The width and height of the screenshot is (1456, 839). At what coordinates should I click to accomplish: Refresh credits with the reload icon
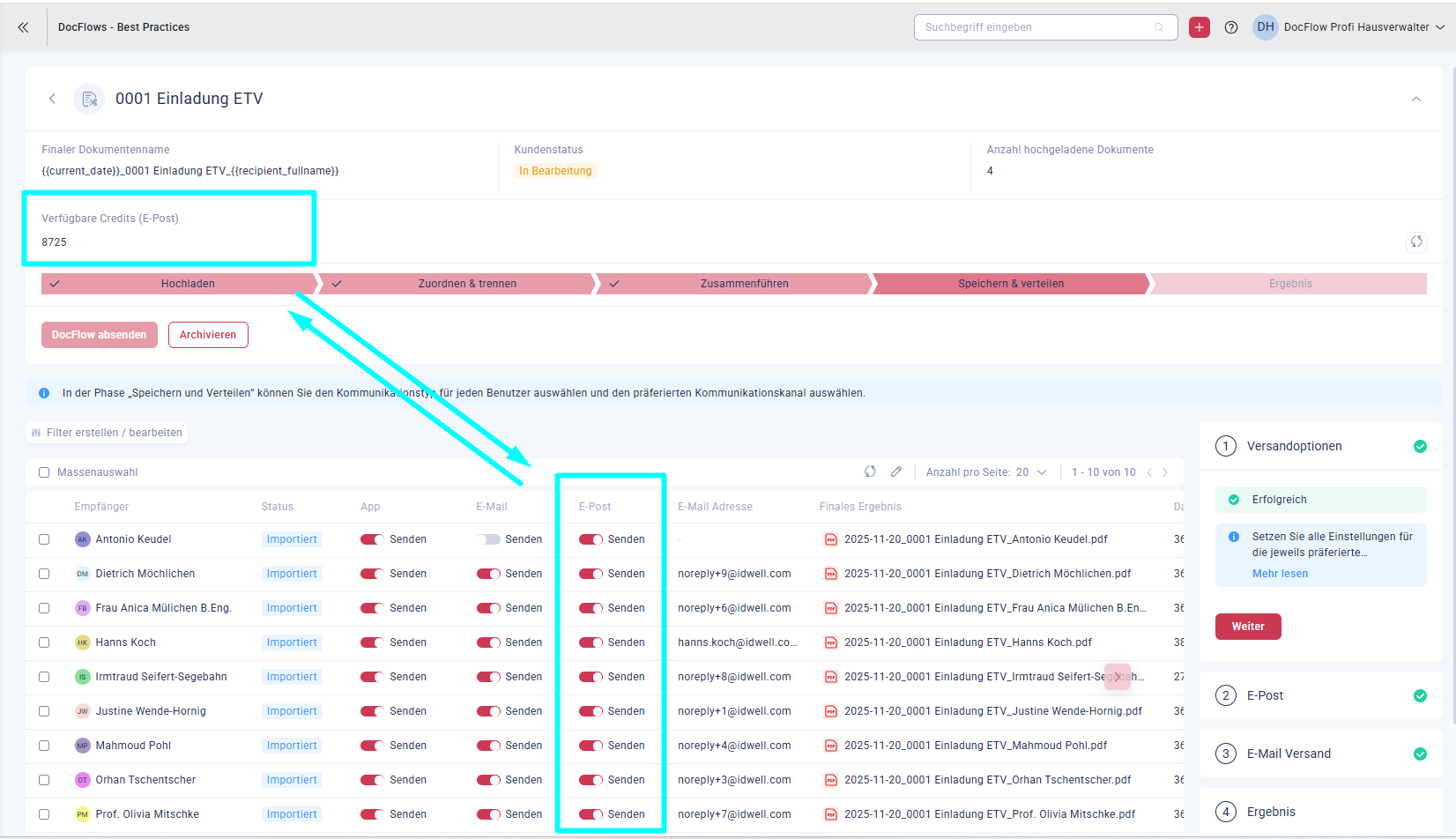click(1415, 241)
